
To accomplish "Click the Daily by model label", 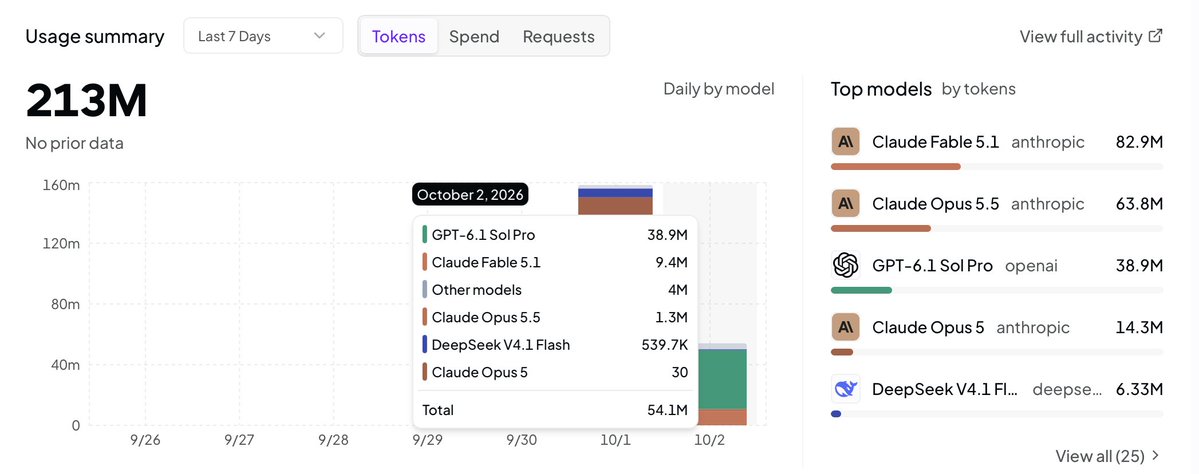I will click(x=719, y=89).
